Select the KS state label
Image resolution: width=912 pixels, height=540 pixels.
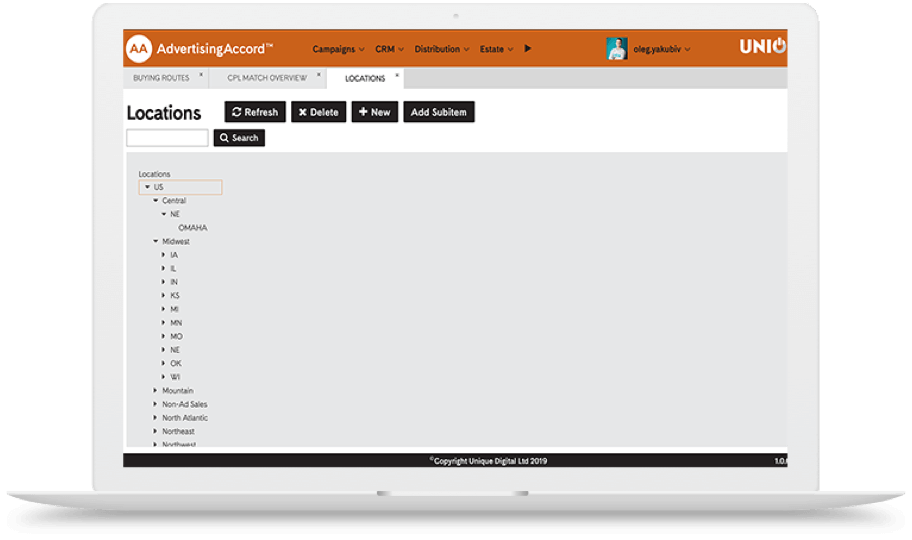tap(174, 296)
